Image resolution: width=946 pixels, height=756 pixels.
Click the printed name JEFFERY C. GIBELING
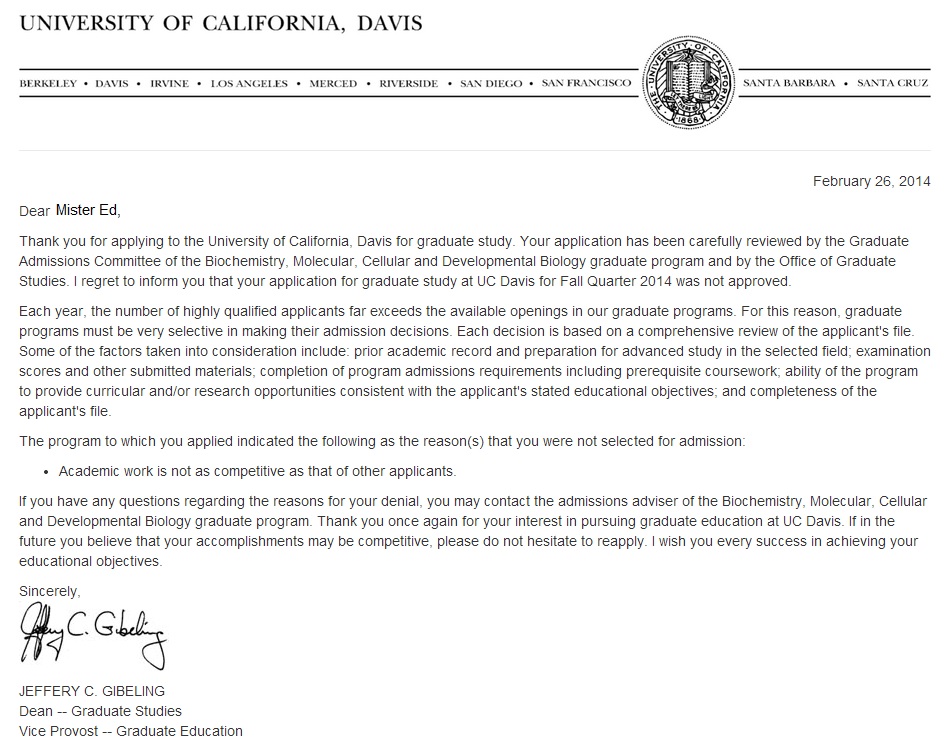pyautogui.click(x=92, y=691)
